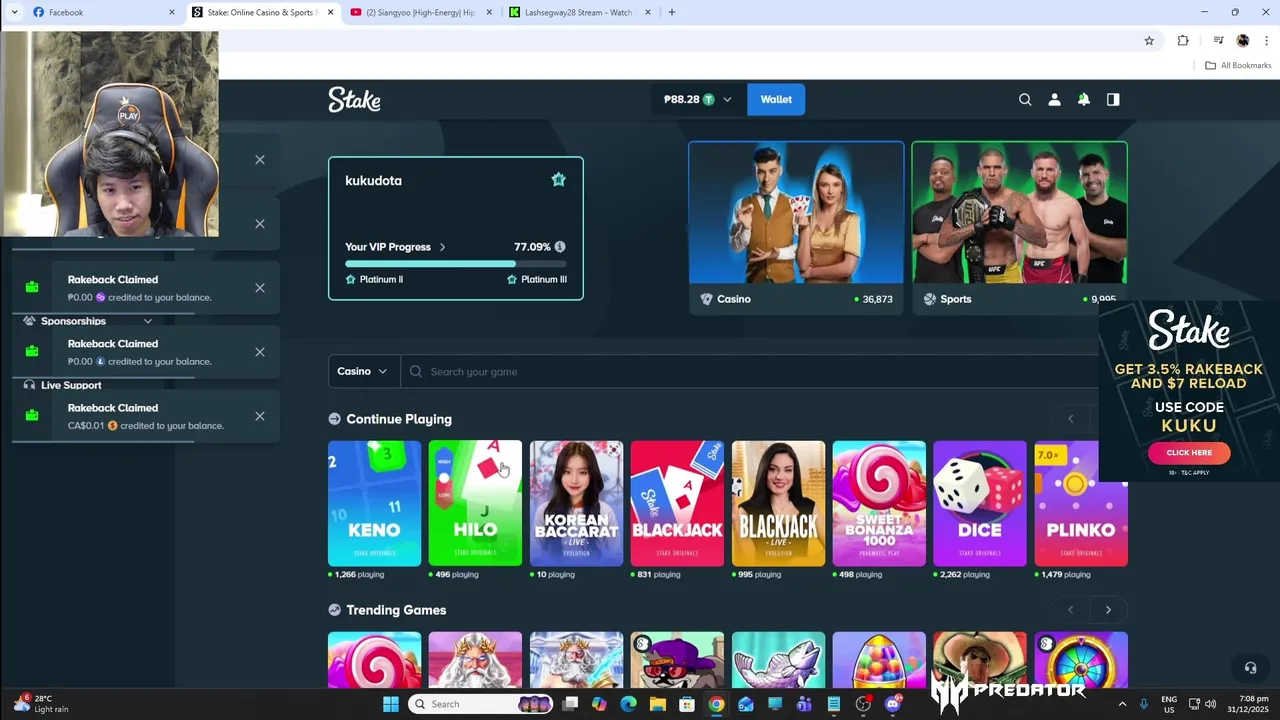Click the Wallet button
This screenshot has width=1280, height=720.
(x=776, y=99)
